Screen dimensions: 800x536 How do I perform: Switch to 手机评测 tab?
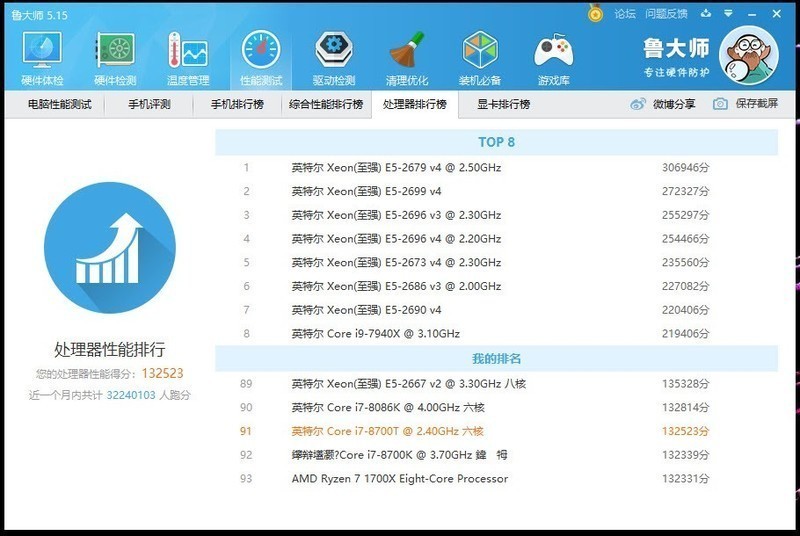click(x=149, y=104)
